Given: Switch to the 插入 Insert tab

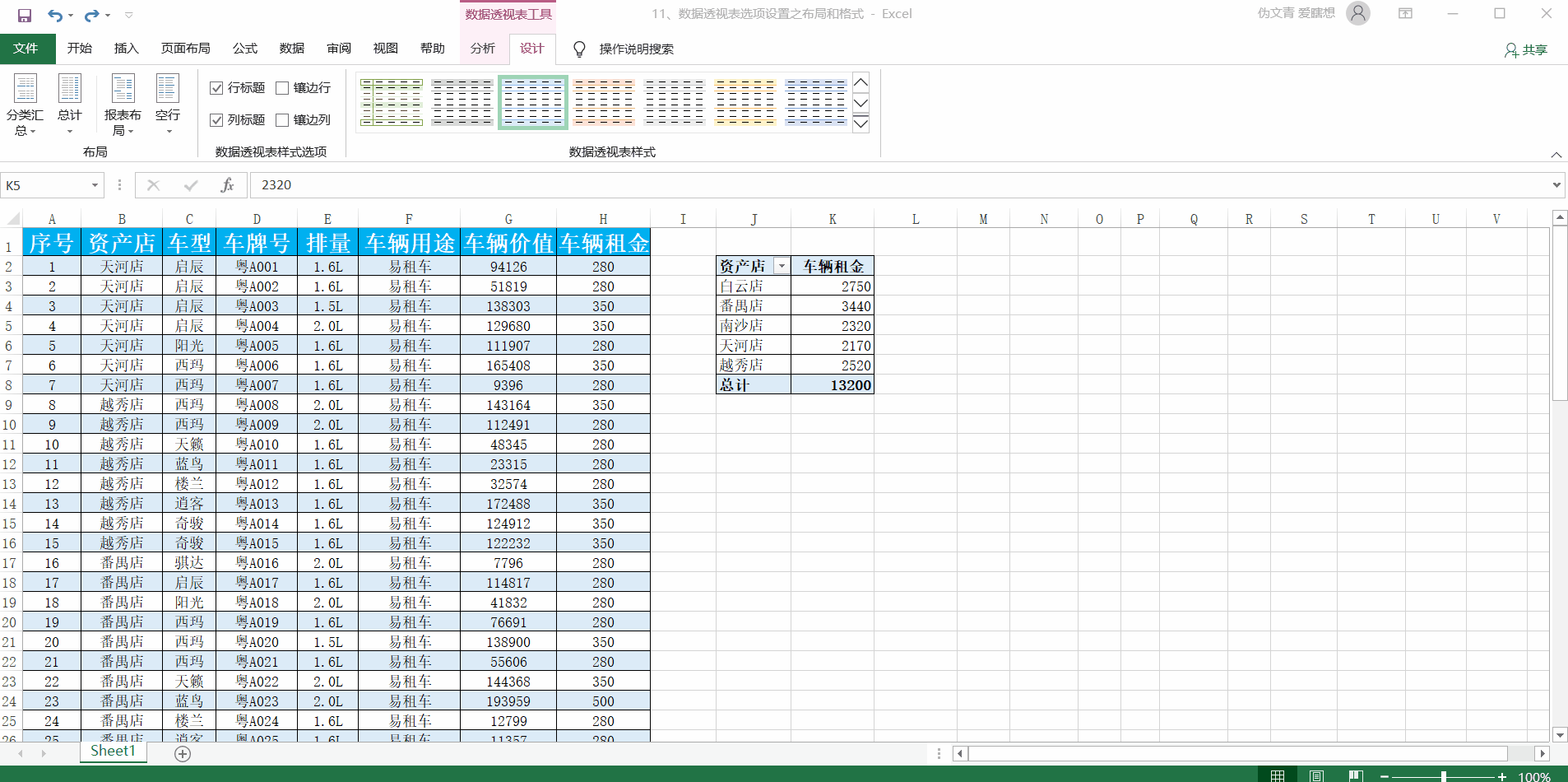Looking at the screenshot, I should [127, 49].
